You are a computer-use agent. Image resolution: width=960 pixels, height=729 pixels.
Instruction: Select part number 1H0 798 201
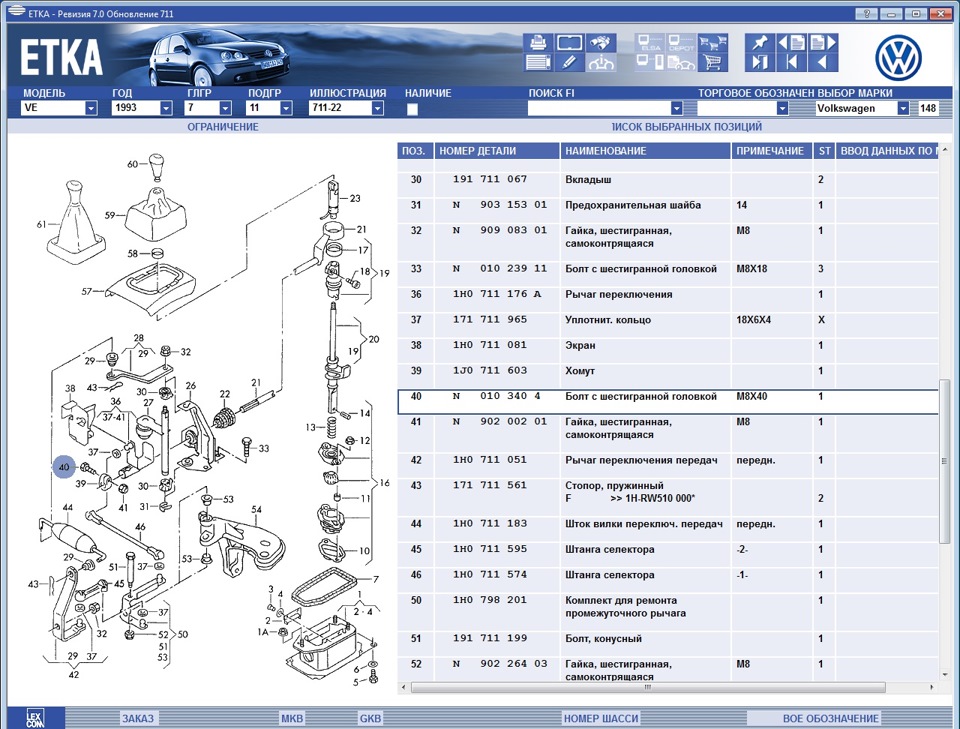(x=490, y=600)
